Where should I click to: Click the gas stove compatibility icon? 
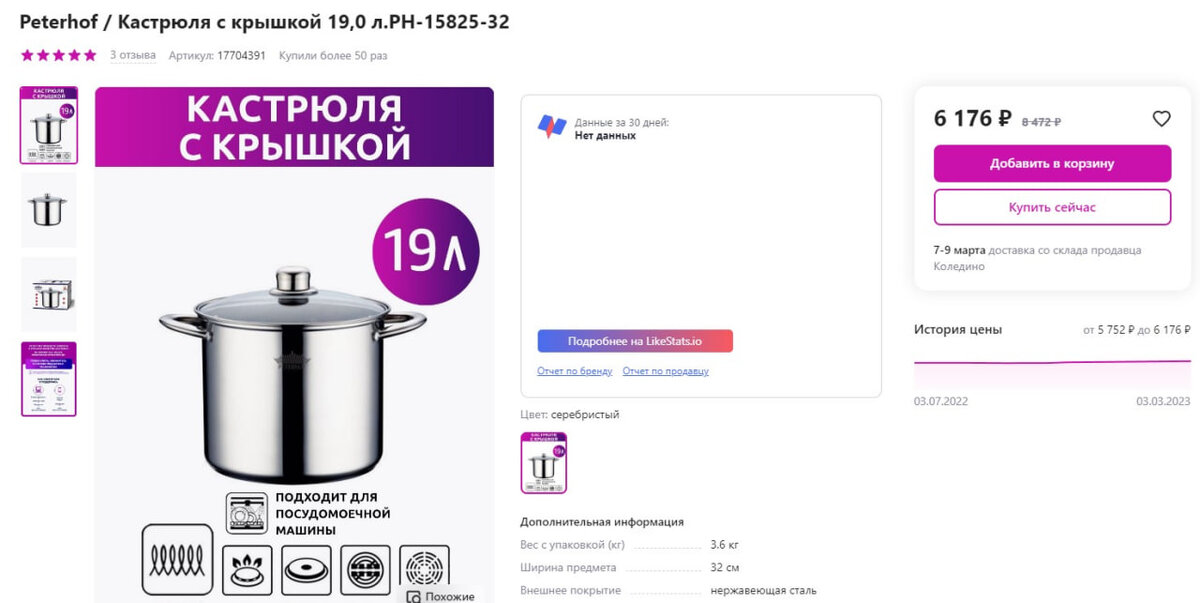(247, 571)
